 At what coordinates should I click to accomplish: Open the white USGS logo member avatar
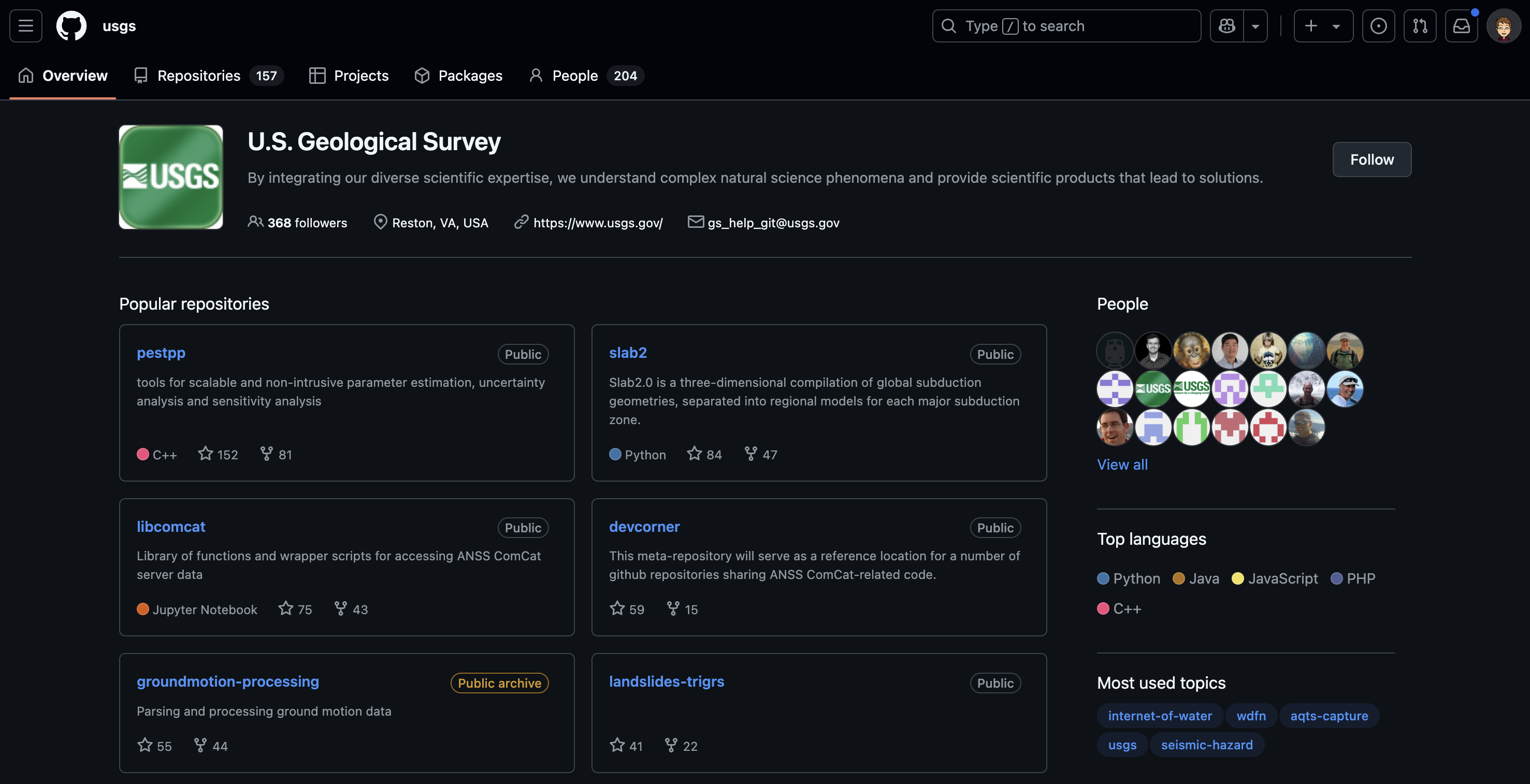tap(1191, 389)
